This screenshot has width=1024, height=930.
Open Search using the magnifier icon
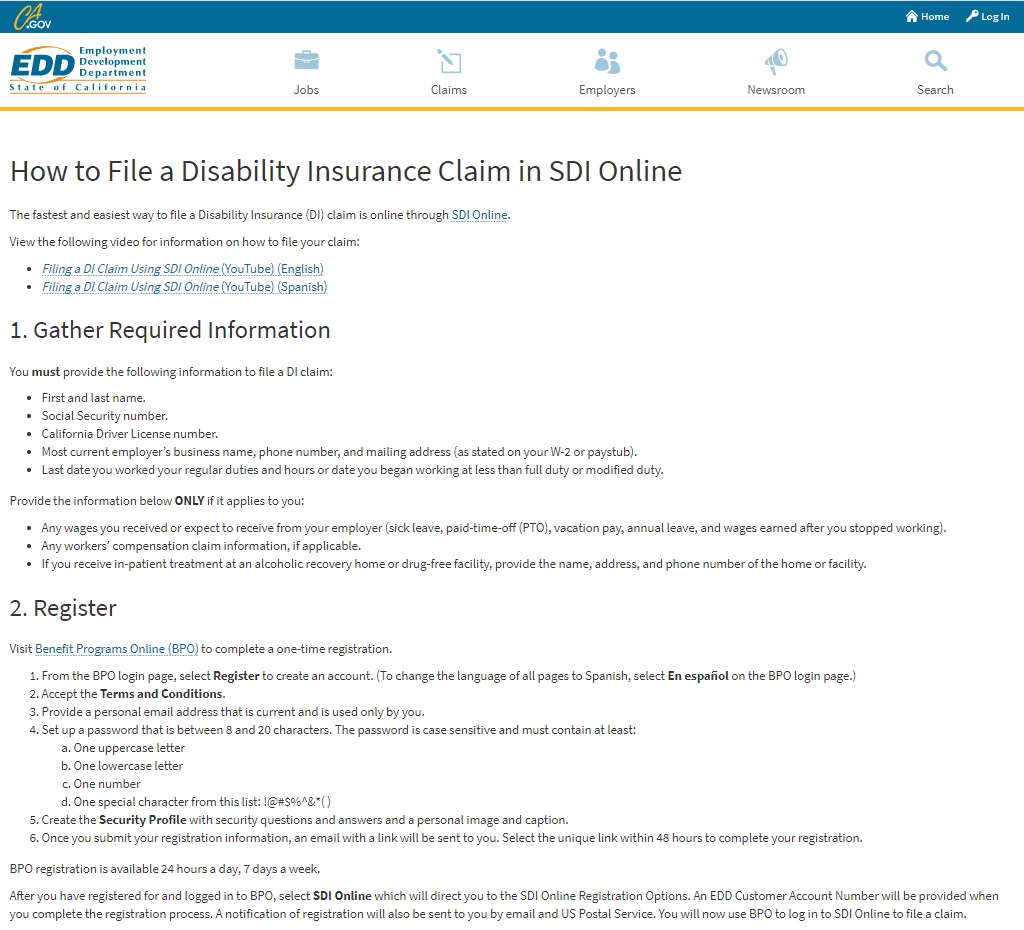pos(935,60)
